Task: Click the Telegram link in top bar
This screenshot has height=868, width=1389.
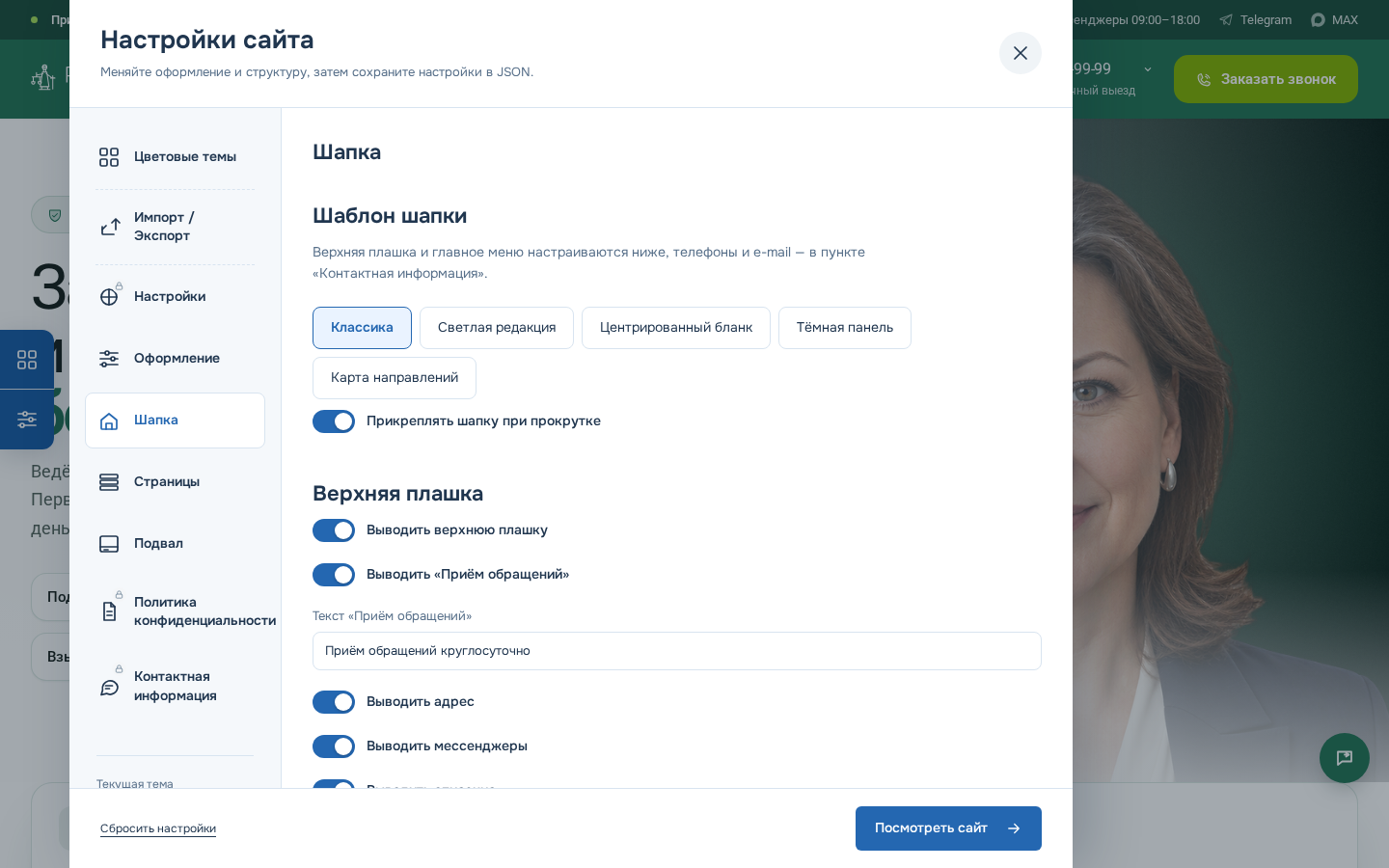Action: pos(1255,20)
